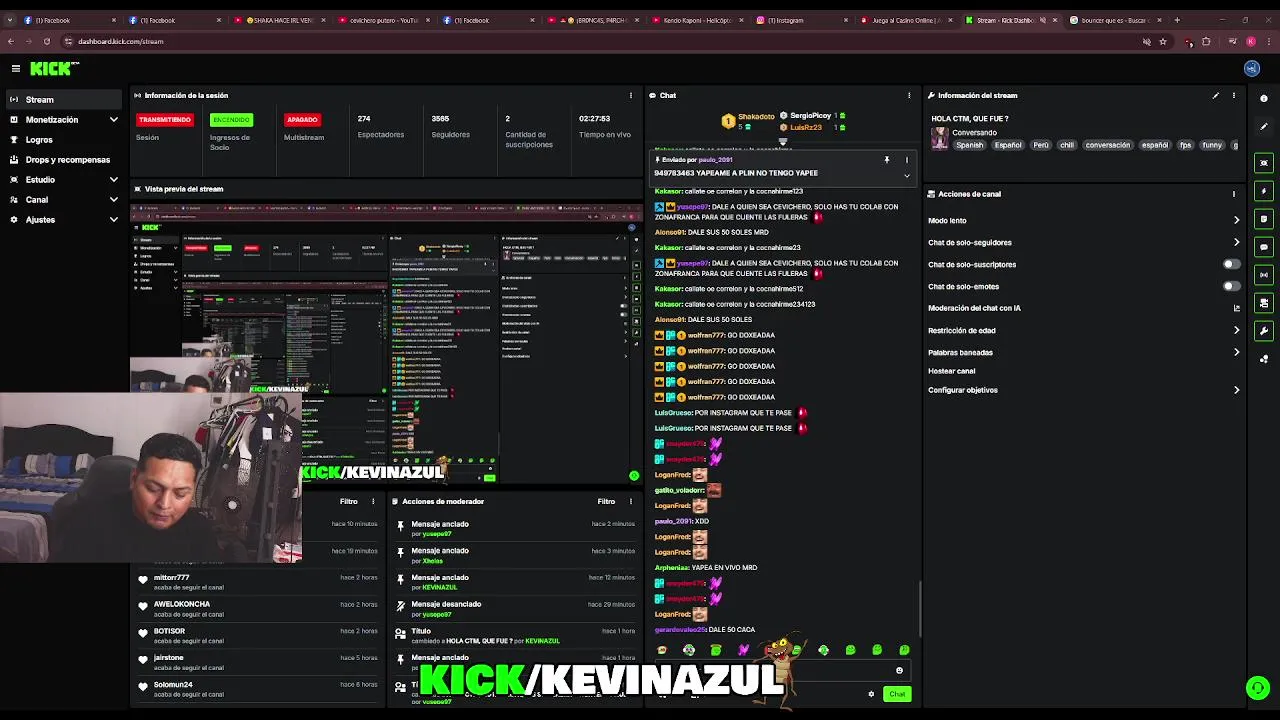Collapse the gift leaderboard with the down arrow
The image size is (1280, 720).
click(783, 142)
